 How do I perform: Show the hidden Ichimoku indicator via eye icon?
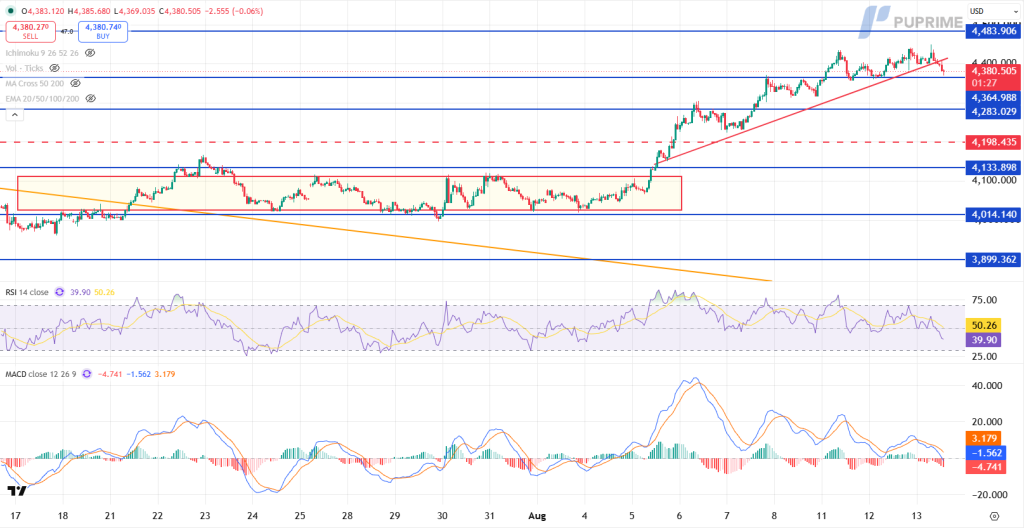click(90, 53)
